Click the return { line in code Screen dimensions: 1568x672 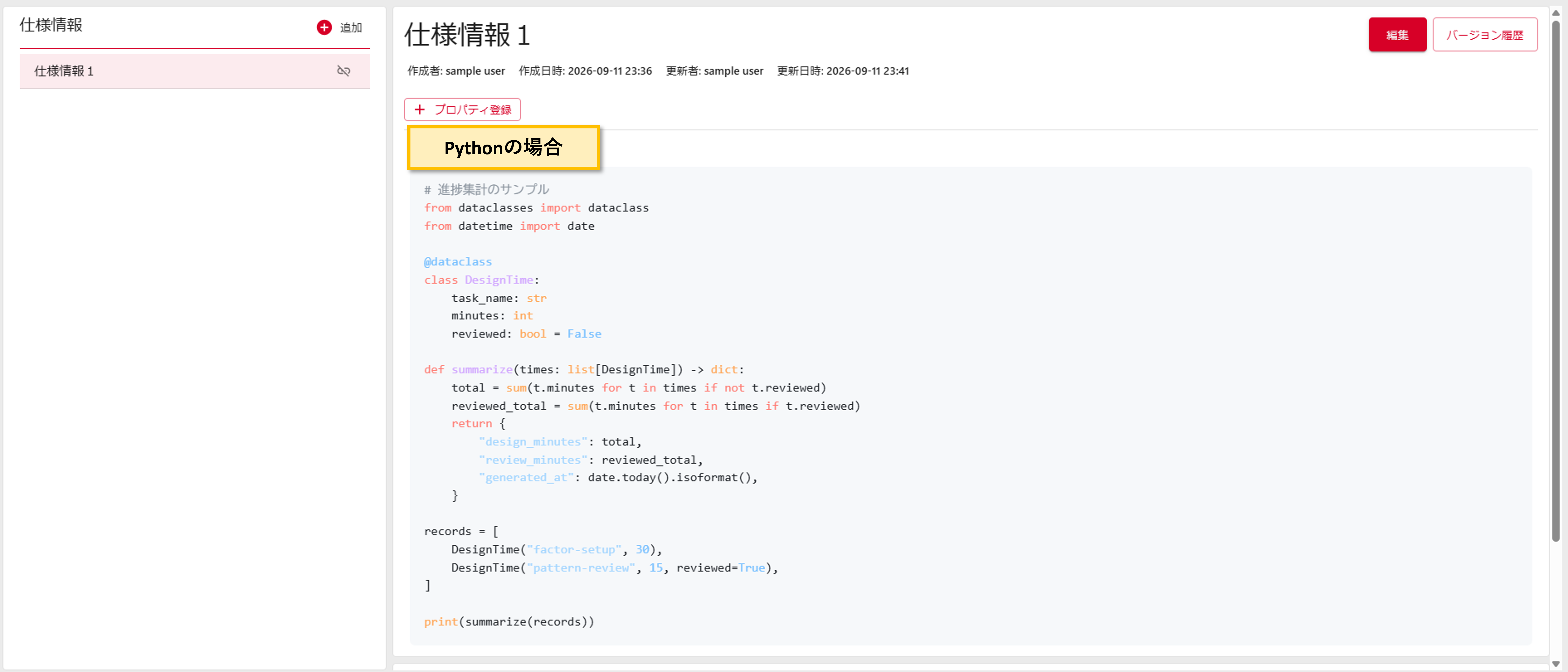tap(479, 424)
